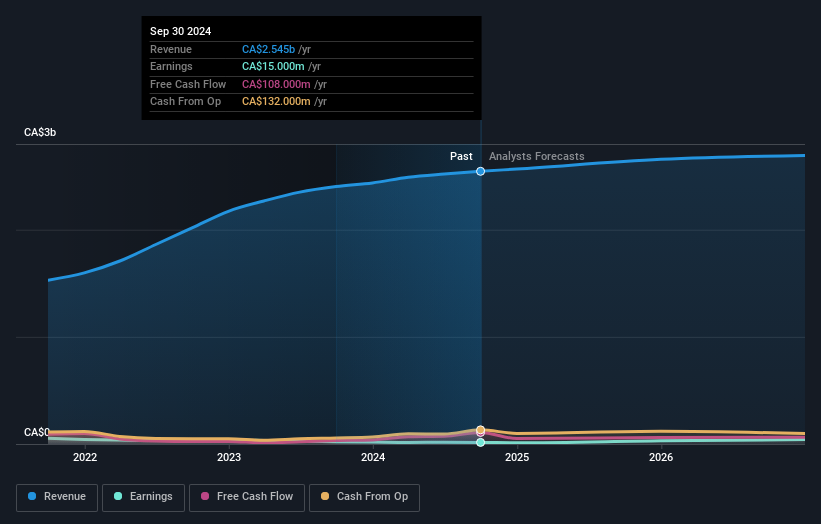The height and width of the screenshot is (524, 821).
Task: Select the 2023 x-axis label
Action: pyautogui.click(x=229, y=457)
